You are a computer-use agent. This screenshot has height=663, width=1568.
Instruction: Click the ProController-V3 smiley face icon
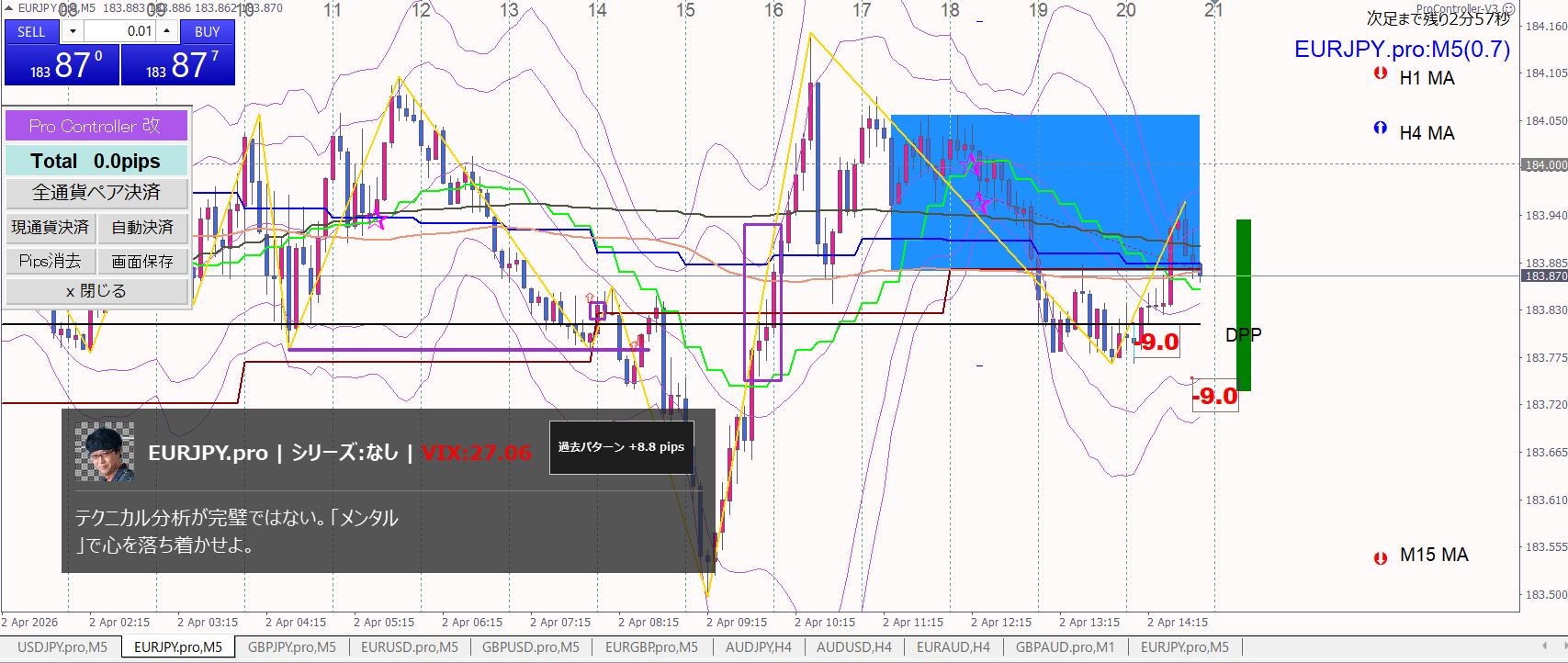pyautogui.click(x=1508, y=8)
